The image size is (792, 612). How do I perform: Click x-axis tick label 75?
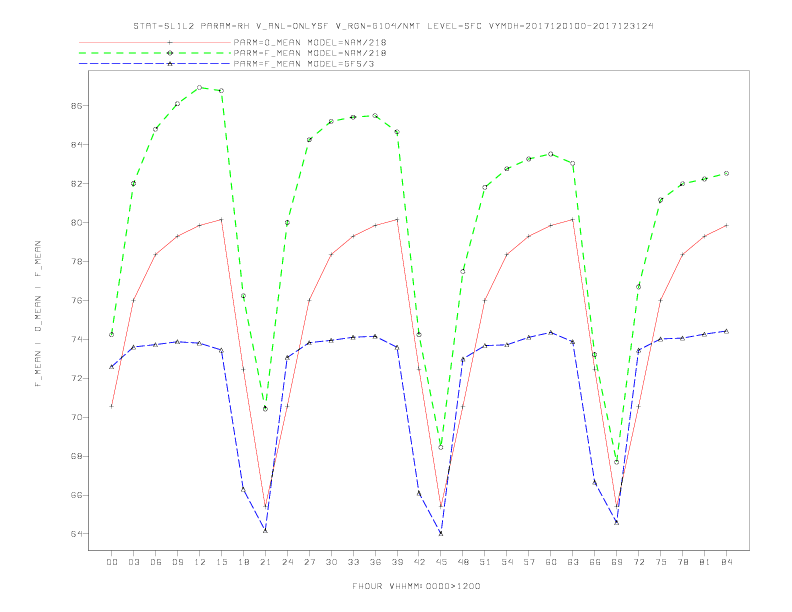pyautogui.click(x=661, y=562)
